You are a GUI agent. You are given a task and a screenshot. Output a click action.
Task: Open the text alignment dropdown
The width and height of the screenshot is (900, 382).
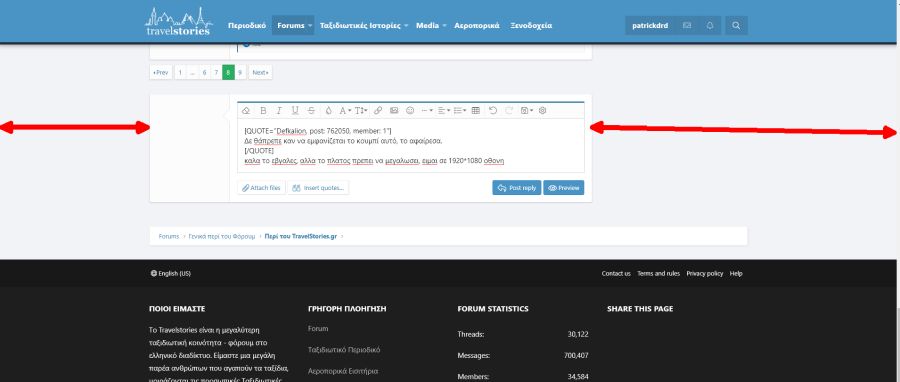point(444,111)
